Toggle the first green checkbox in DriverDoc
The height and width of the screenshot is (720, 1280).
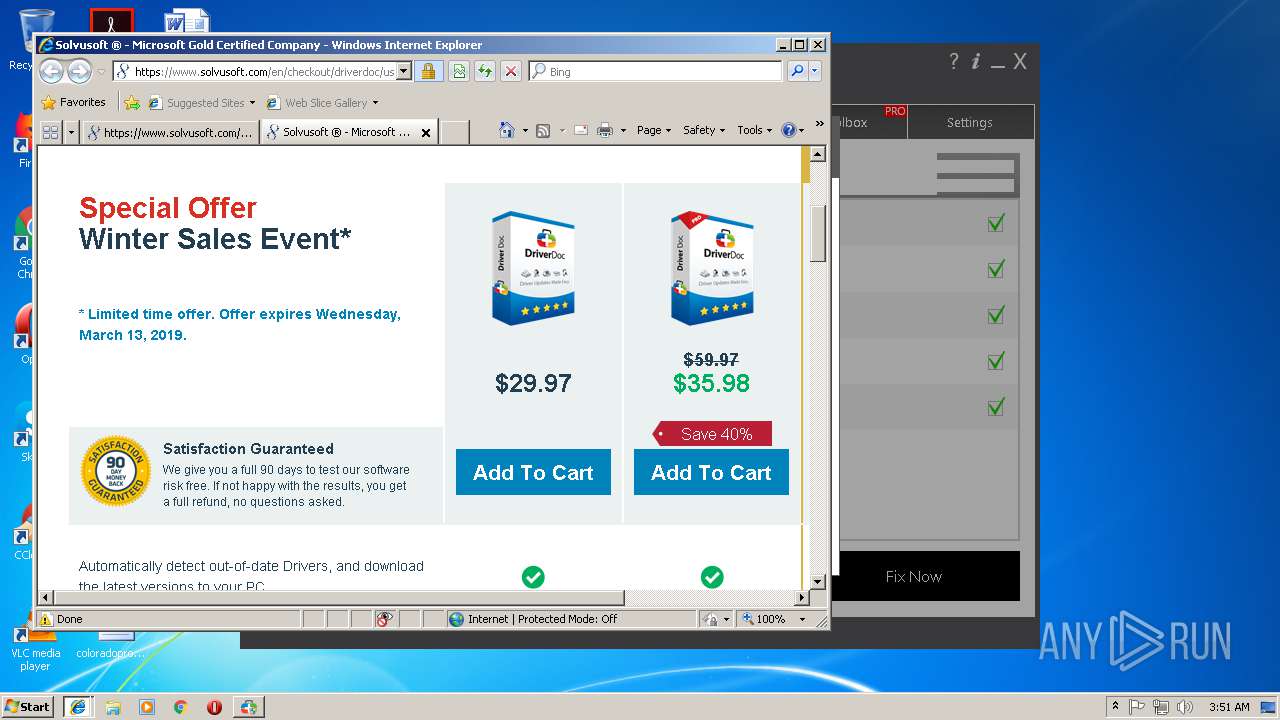(x=995, y=223)
